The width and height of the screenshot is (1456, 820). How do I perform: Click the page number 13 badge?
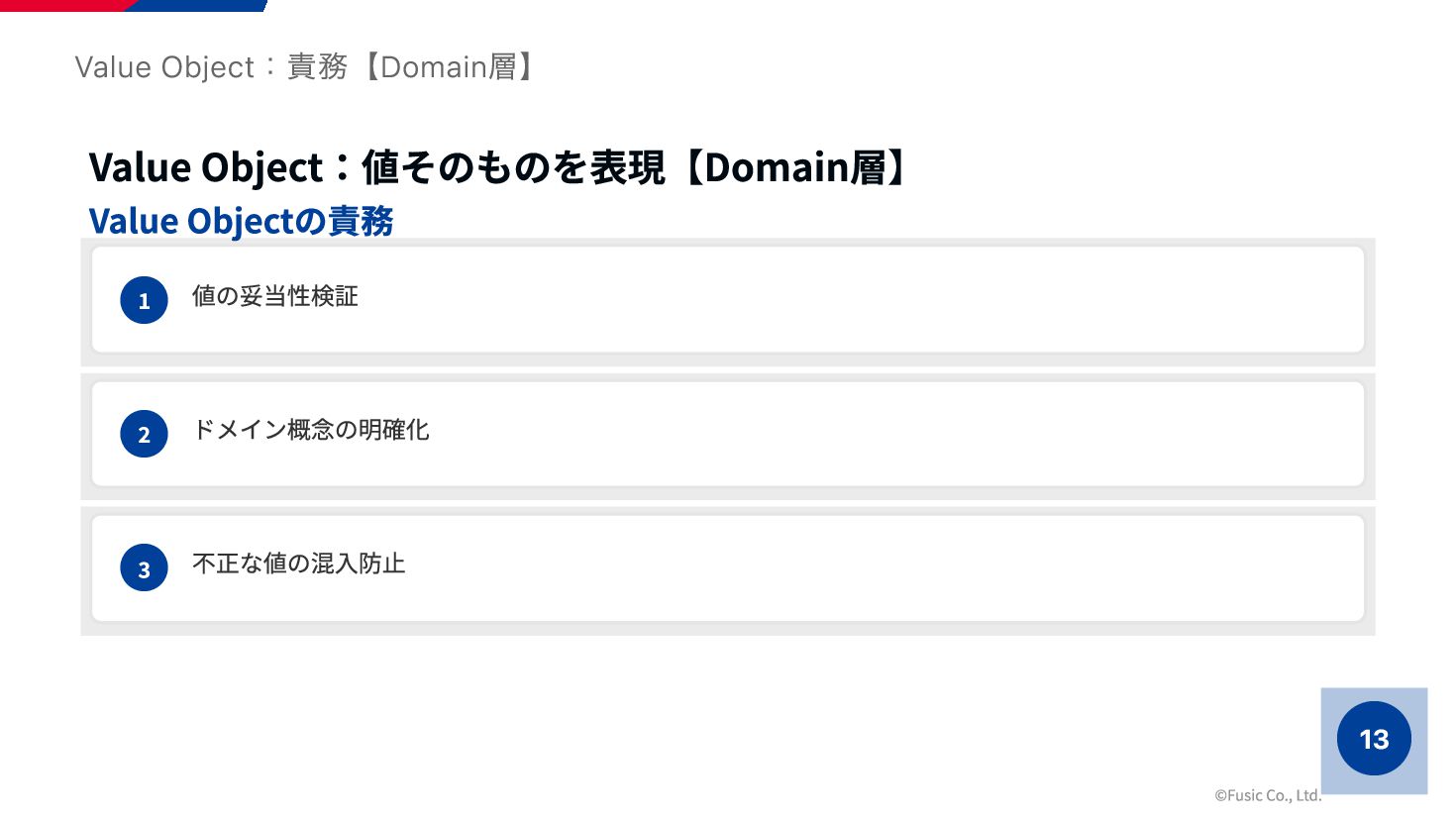tap(1374, 739)
